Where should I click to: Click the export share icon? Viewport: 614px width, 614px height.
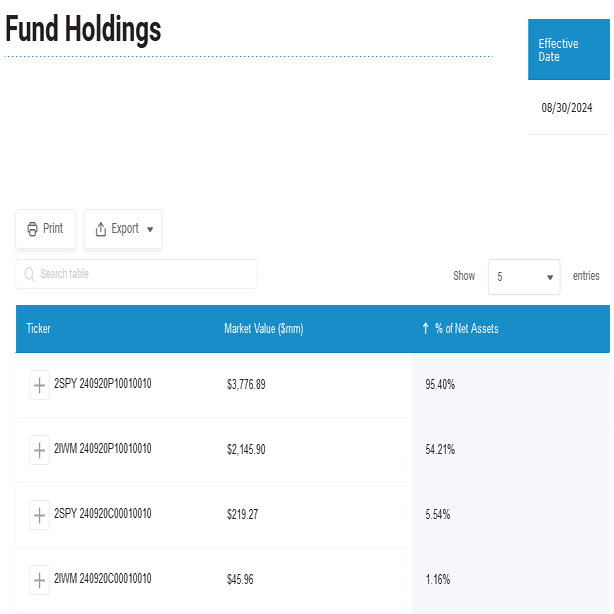pyautogui.click(x=100, y=229)
